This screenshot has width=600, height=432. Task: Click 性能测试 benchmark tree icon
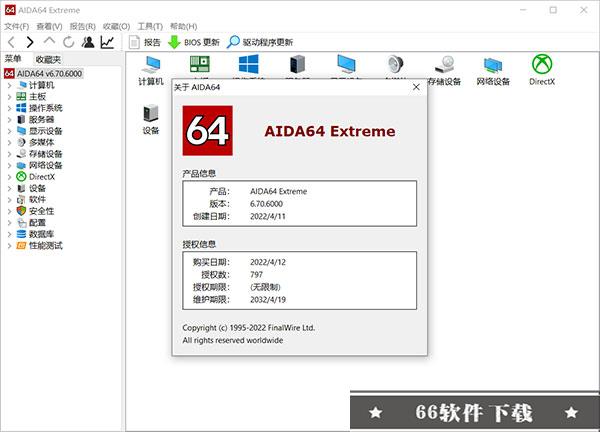[21, 246]
